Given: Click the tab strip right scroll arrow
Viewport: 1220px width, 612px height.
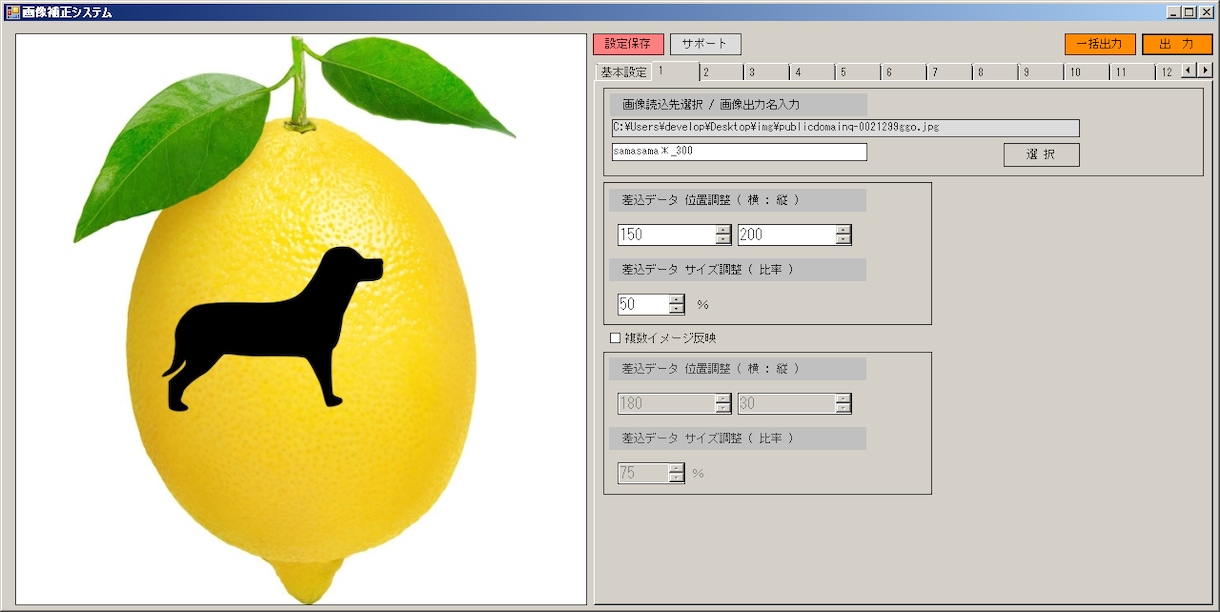Looking at the screenshot, I should (x=1205, y=70).
